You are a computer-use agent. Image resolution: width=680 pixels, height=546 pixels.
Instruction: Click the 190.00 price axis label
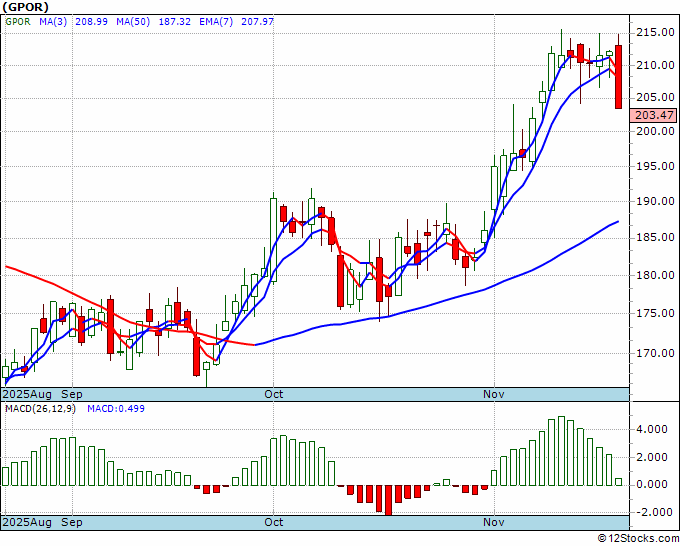(655, 202)
